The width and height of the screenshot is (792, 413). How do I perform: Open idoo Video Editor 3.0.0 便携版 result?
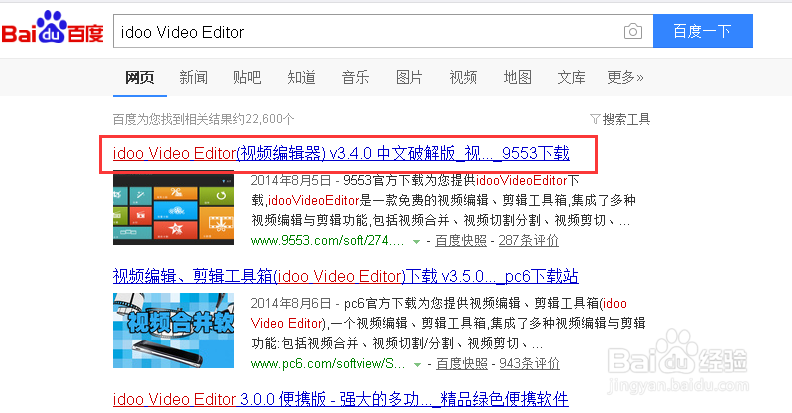click(x=340, y=399)
